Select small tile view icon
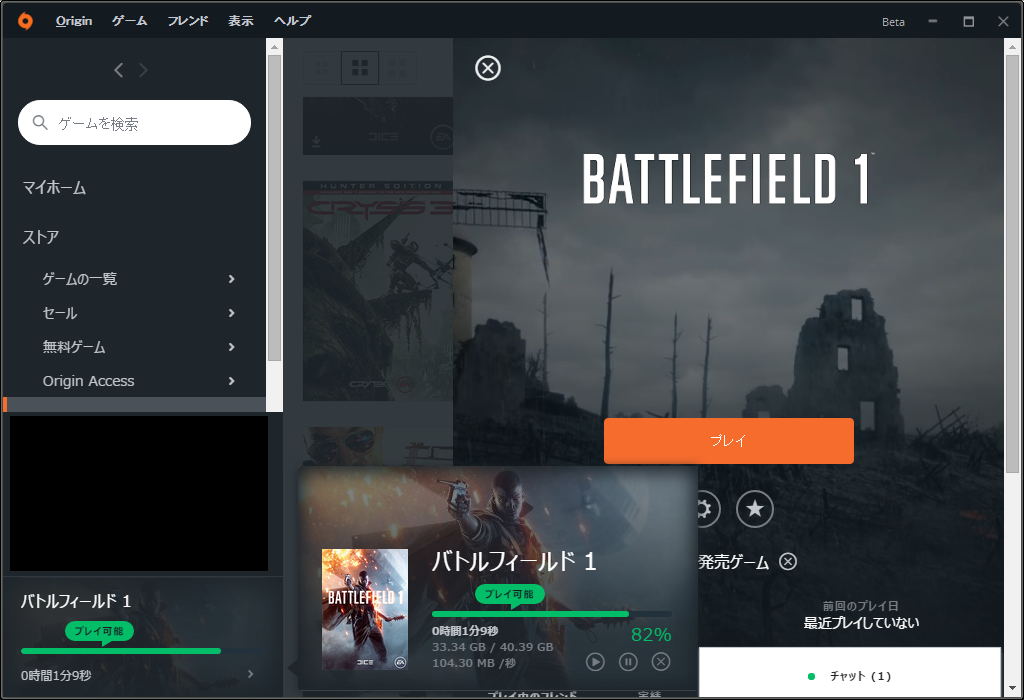Image resolution: width=1024 pixels, height=700 pixels. point(322,67)
